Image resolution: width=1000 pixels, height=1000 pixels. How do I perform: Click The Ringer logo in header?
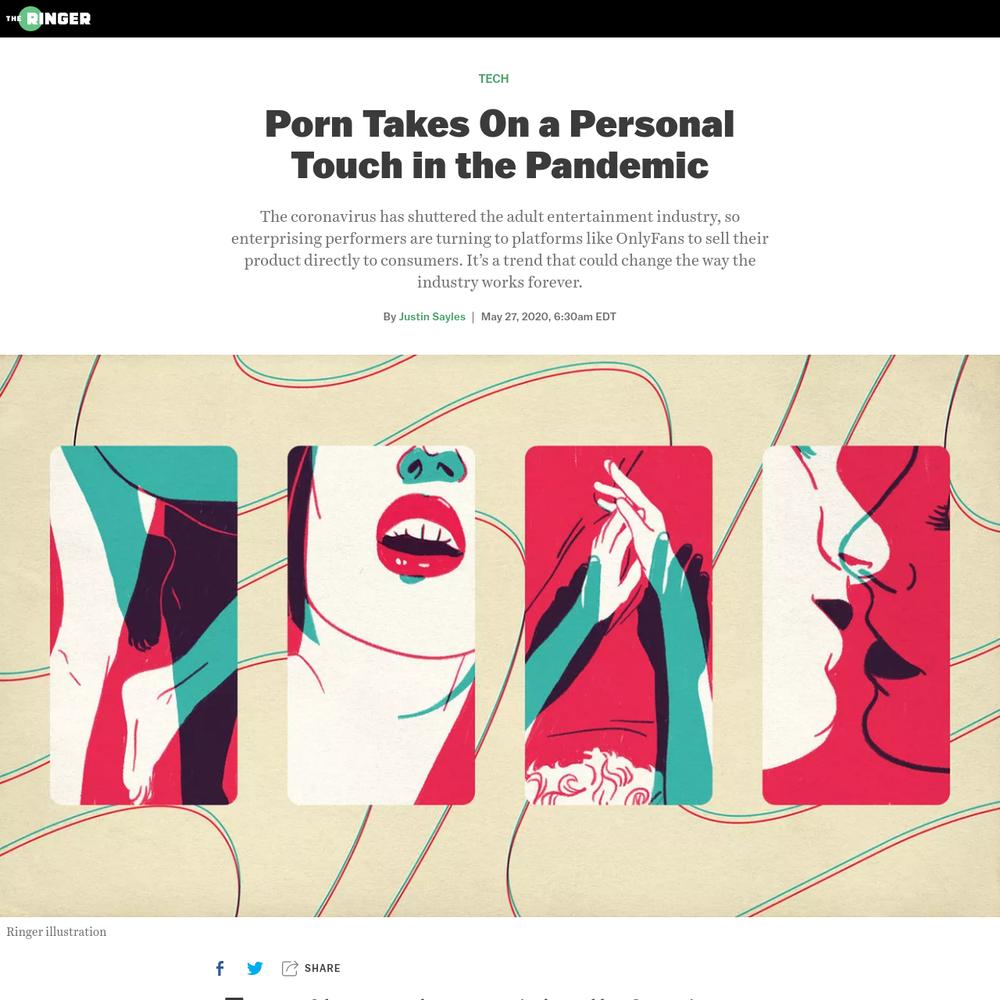pos(48,18)
